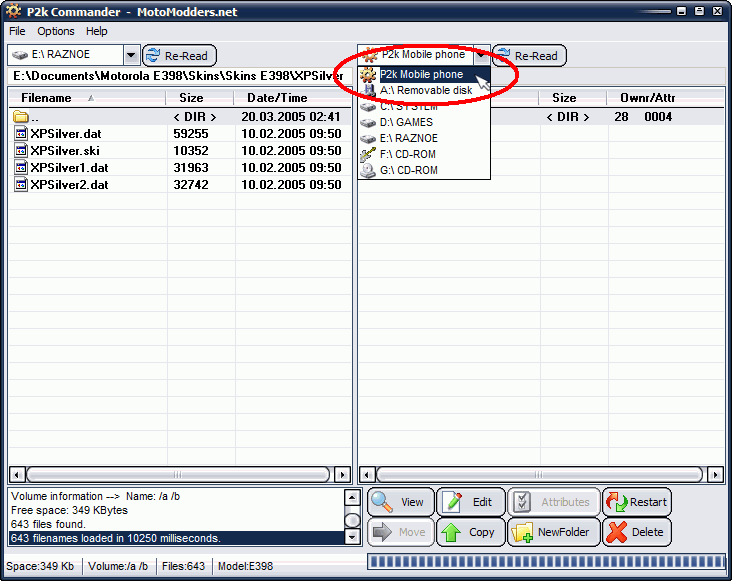This screenshot has width=732, height=581.
Task: Click the red X icon on Delete button
Action: [x=617, y=532]
